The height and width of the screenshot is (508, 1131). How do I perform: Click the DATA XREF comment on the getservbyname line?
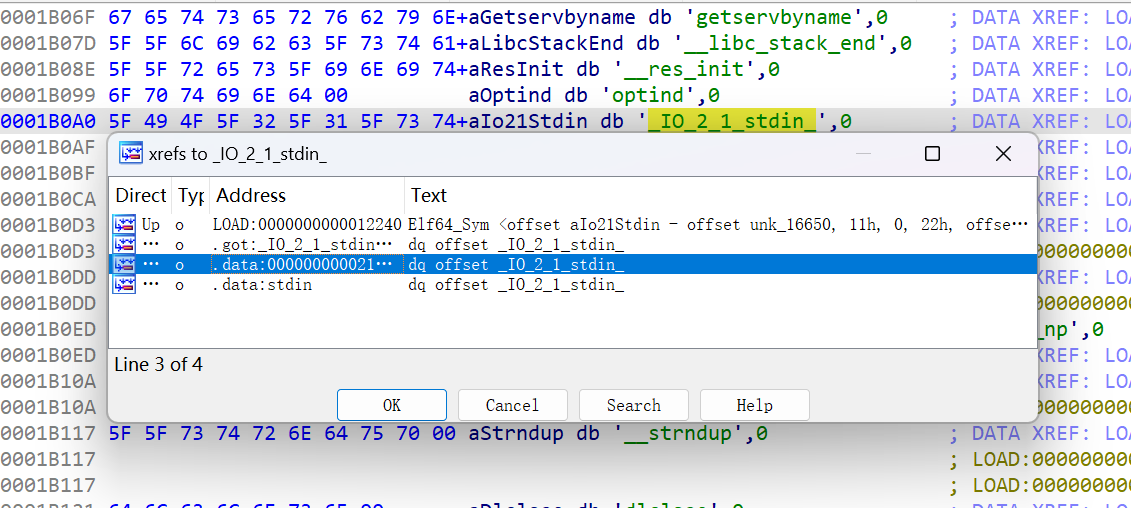tap(1040, 17)
